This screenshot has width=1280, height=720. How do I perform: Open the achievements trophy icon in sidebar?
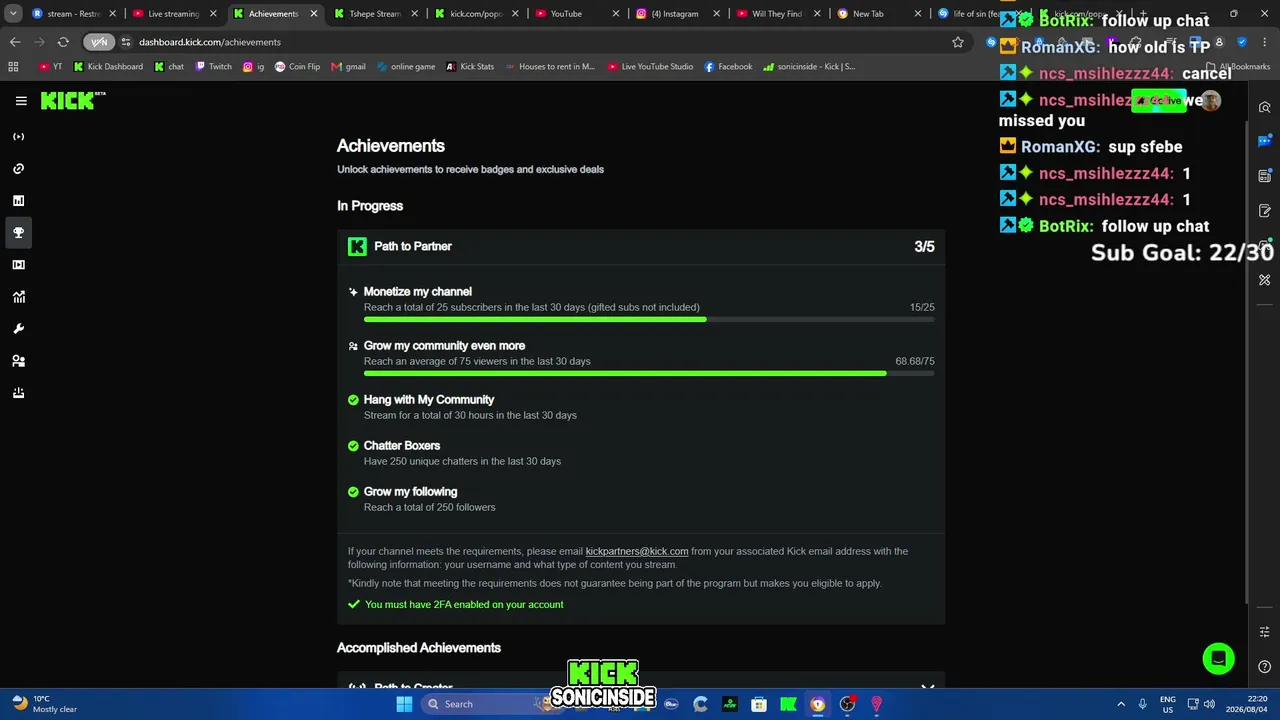(x=18, y=233)
